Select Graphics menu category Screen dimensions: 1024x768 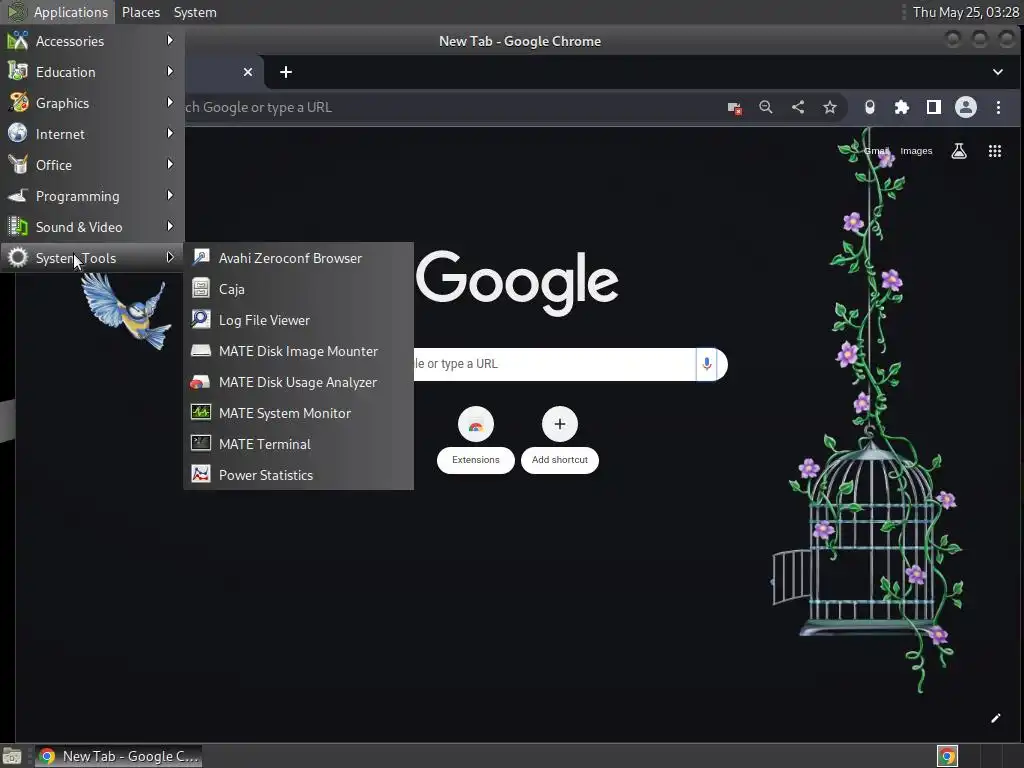[92, 103]
